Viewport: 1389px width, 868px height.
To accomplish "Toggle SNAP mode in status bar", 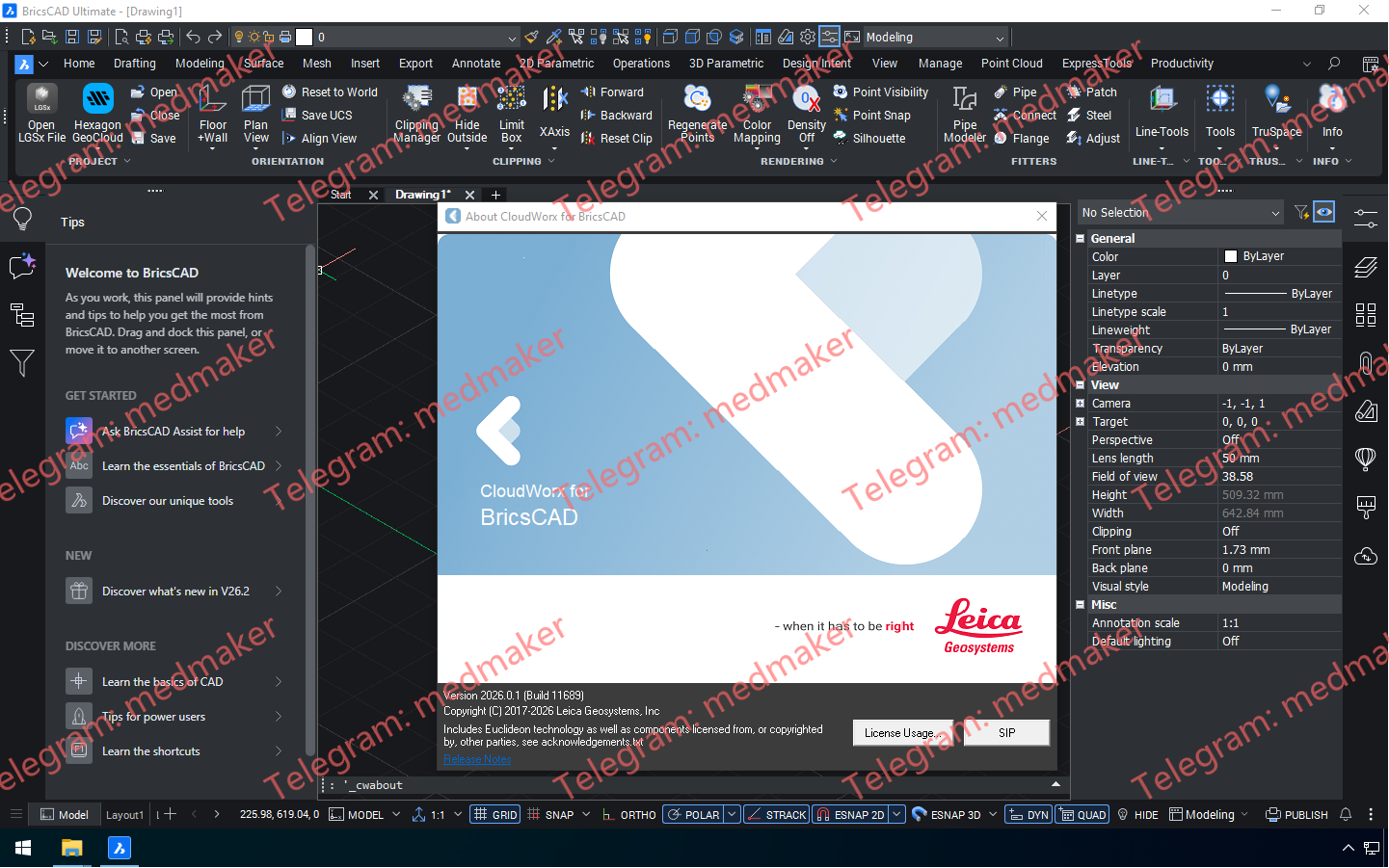I will coord(550,815).
